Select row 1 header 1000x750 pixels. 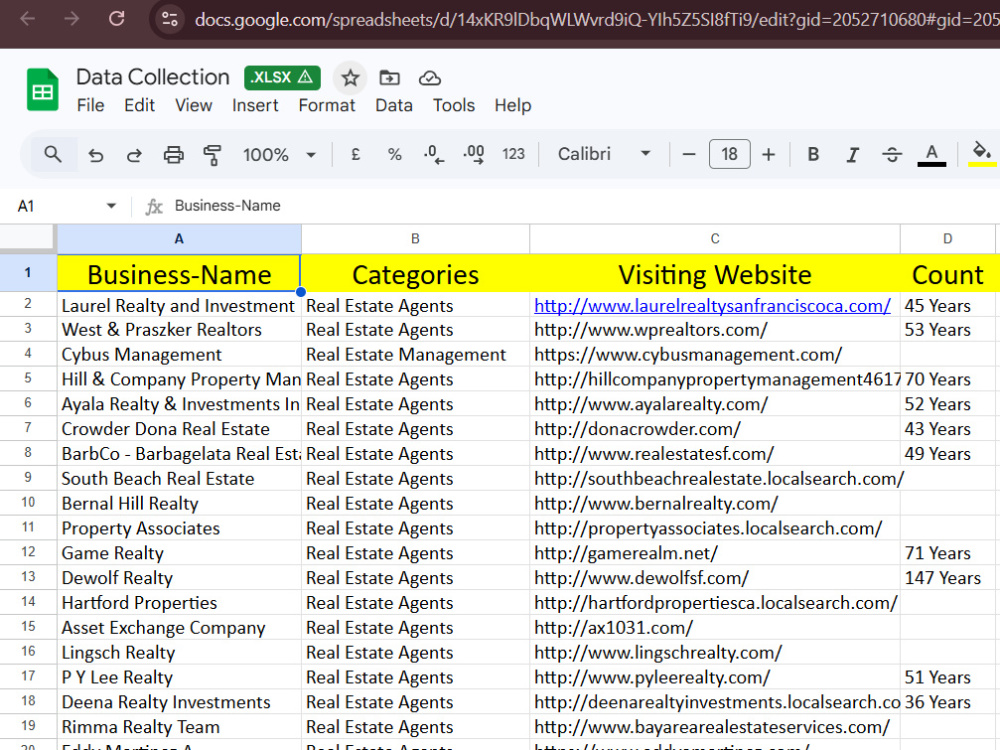point(28,273)
